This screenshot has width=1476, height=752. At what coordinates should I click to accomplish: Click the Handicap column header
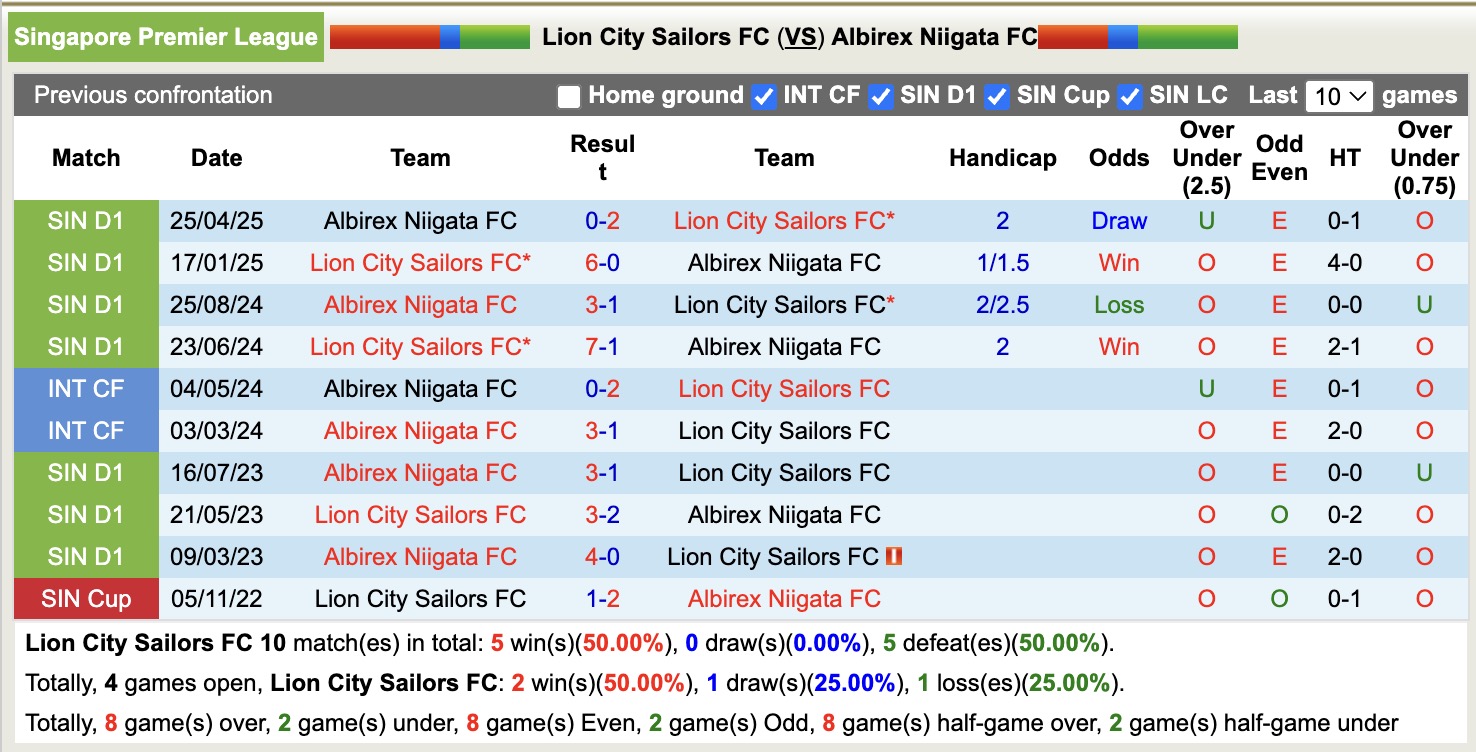click(x=1002, y=158)
